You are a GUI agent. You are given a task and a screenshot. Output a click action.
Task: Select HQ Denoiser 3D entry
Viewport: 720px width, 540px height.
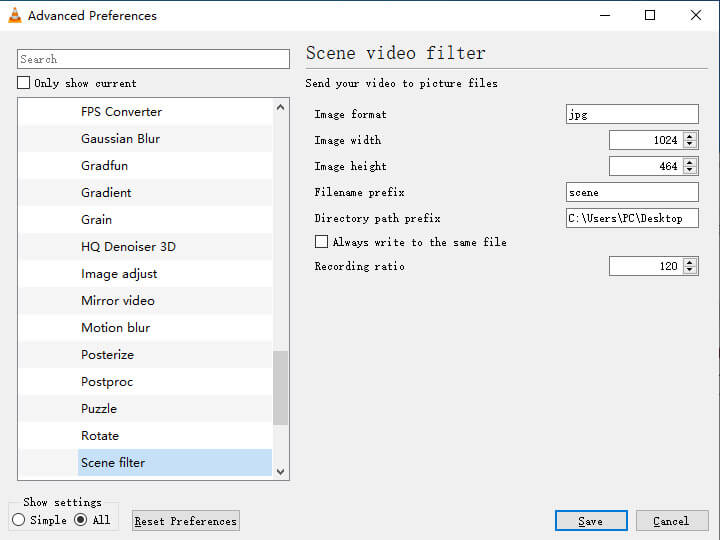[x=128, y=247]
